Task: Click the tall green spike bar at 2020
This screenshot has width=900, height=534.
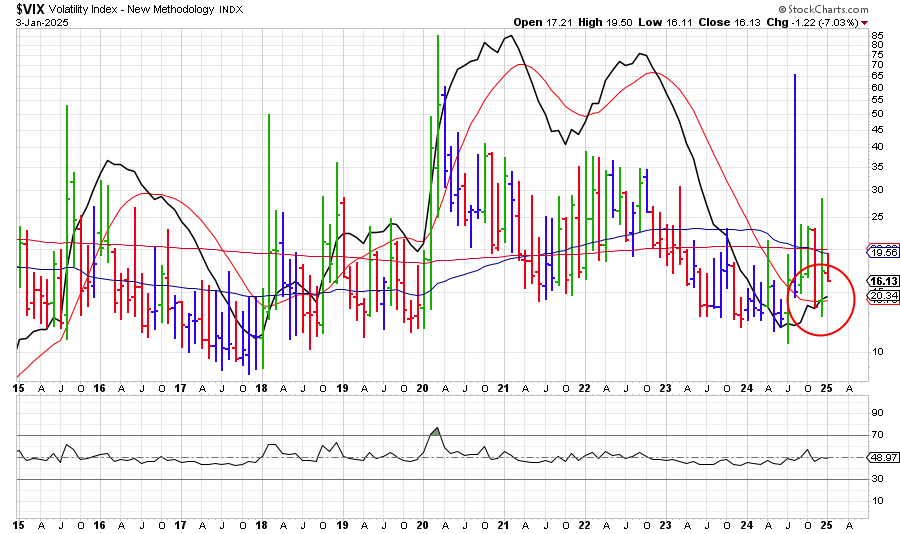Action: coord(438,100)
